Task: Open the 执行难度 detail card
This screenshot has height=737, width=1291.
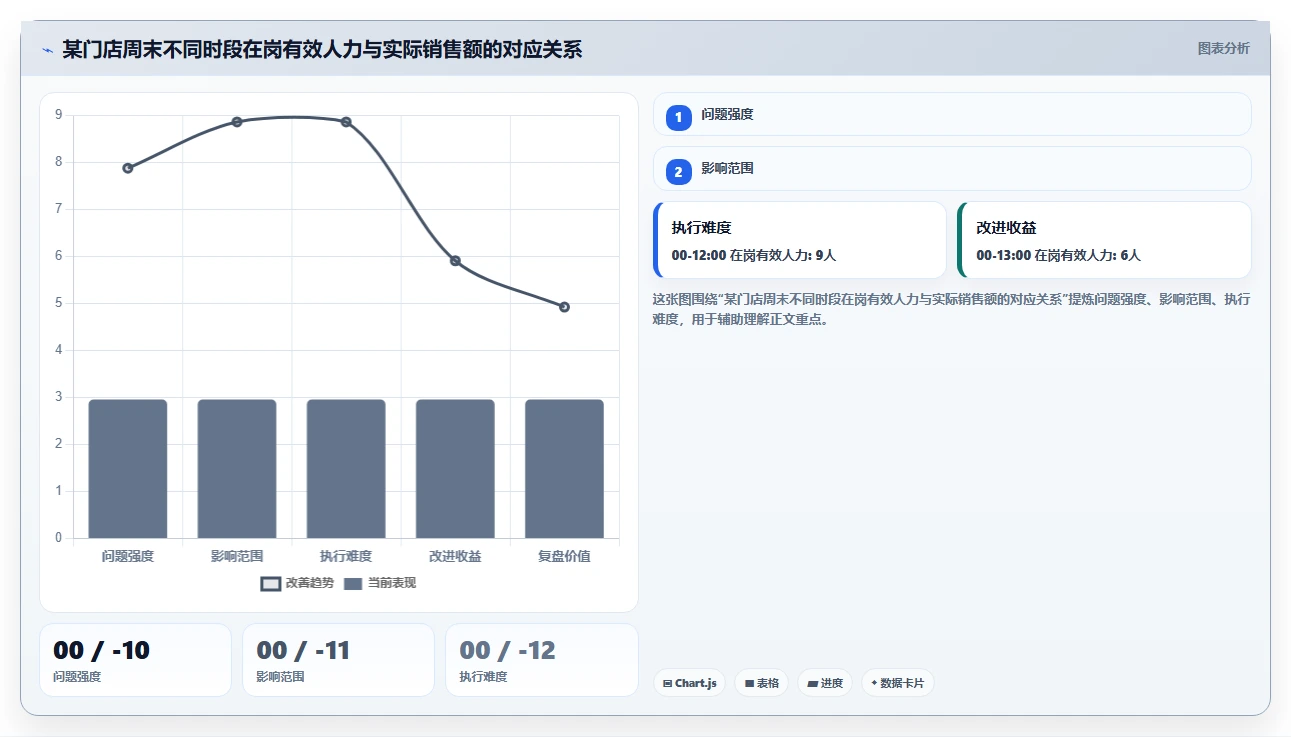Action: coord(800,240)
